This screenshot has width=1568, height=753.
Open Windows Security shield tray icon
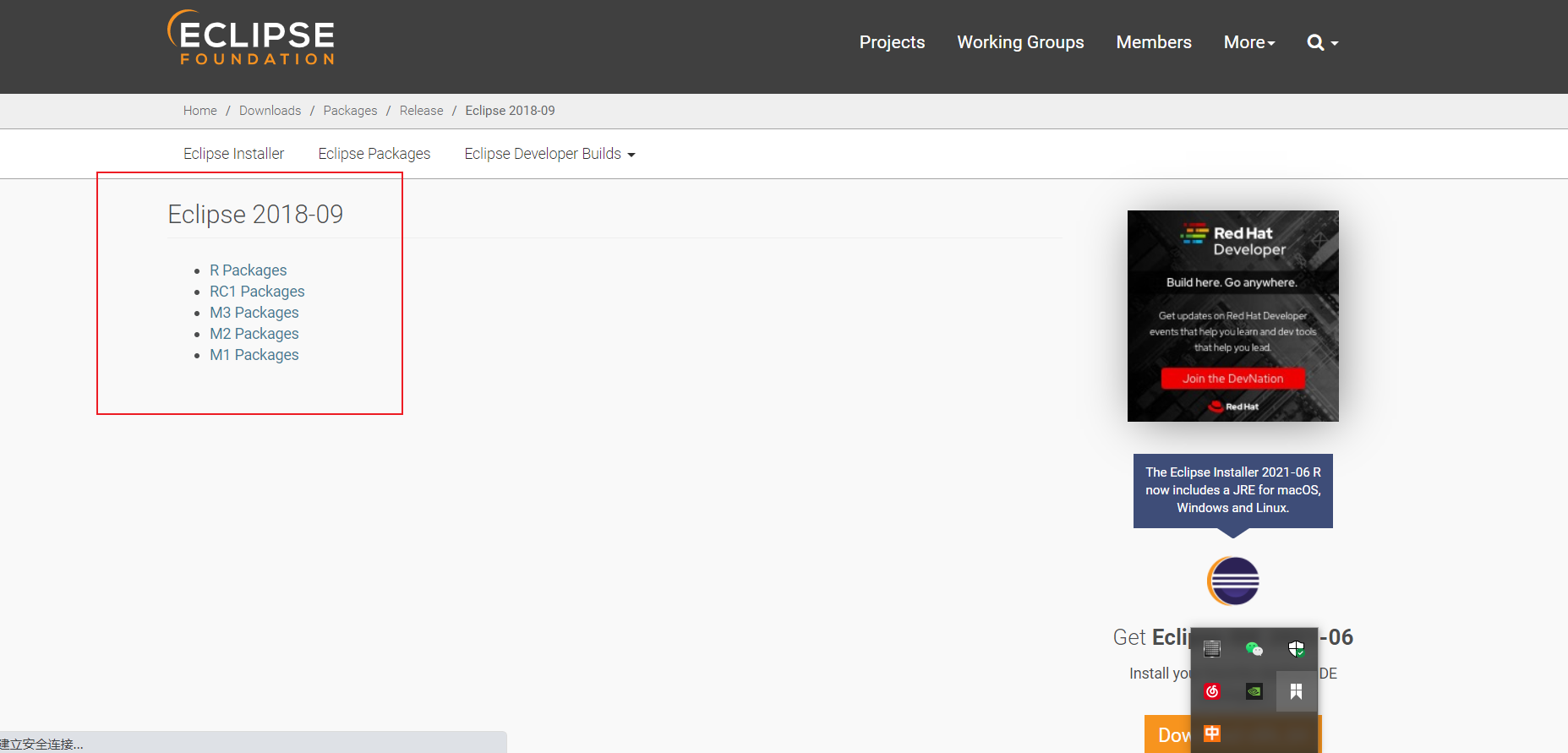coord(1296,649)
